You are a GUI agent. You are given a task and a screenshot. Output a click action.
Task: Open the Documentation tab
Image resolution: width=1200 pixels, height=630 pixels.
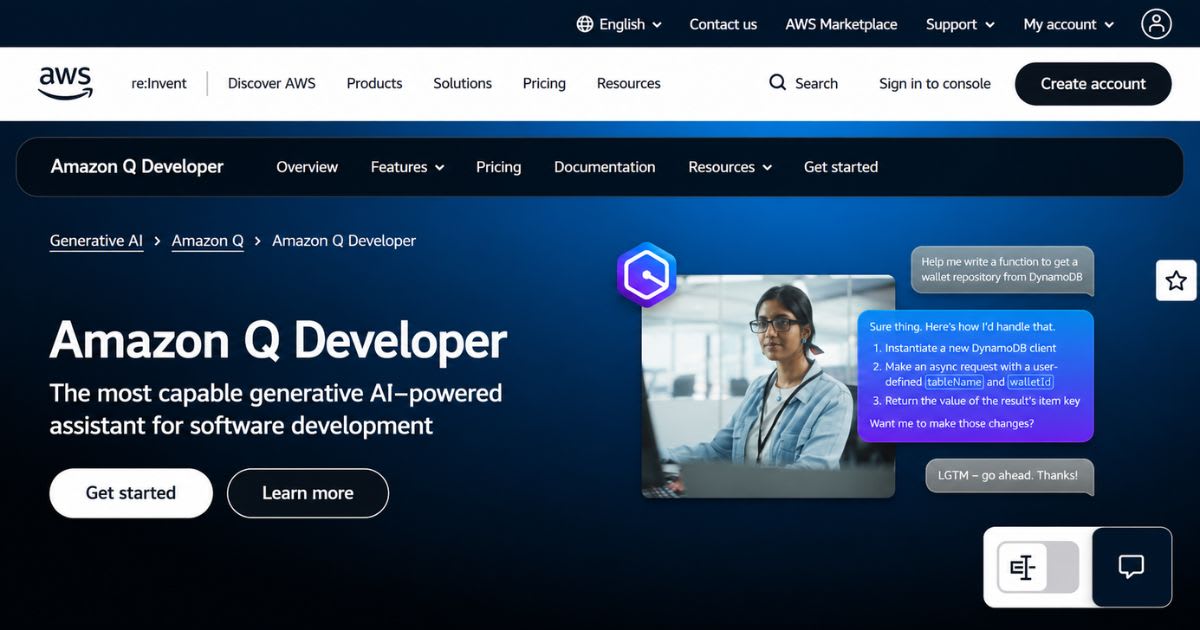[605, 167]
